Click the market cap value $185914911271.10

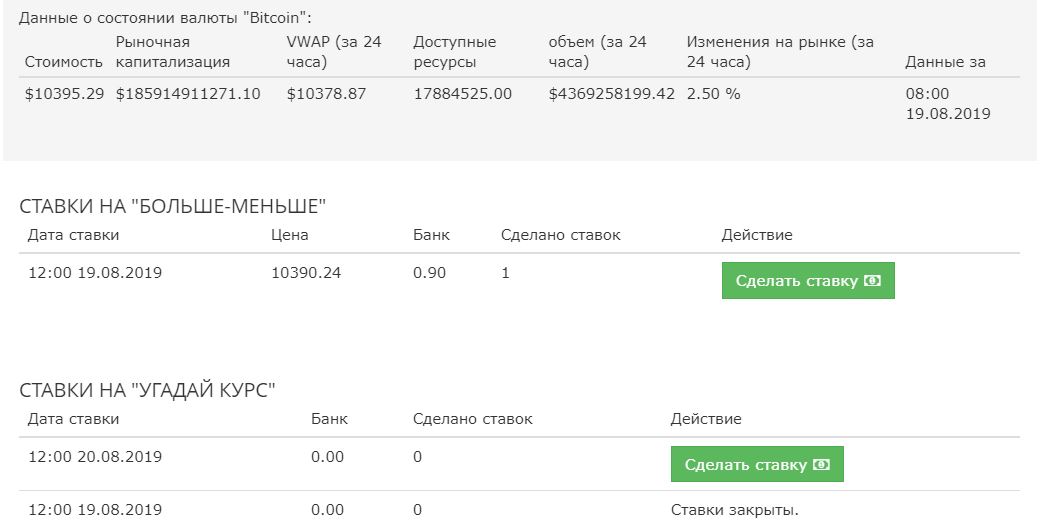(188, 94)
